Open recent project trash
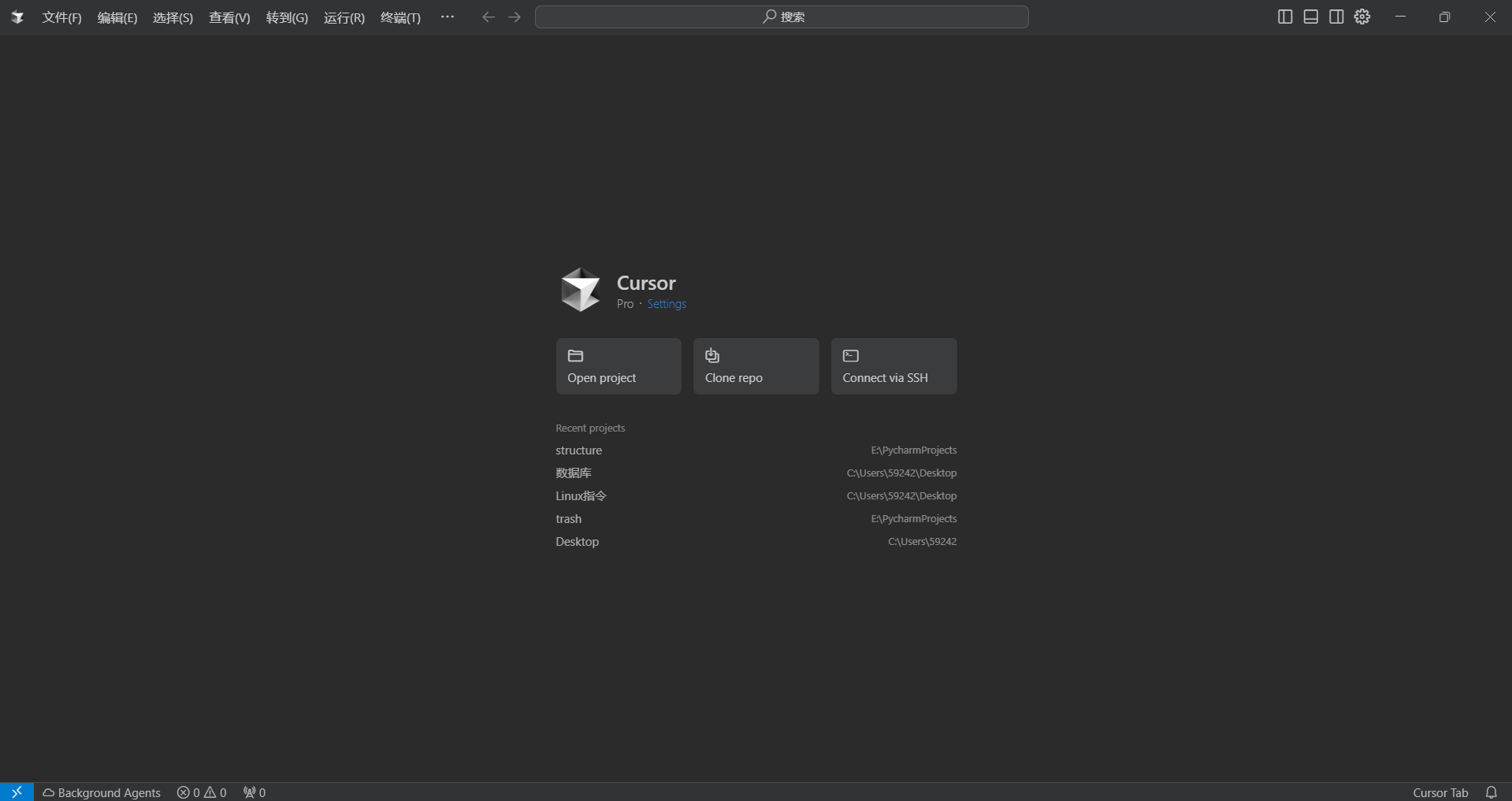The width and height of the screenshot is (1512, 801). click(756, 519)
